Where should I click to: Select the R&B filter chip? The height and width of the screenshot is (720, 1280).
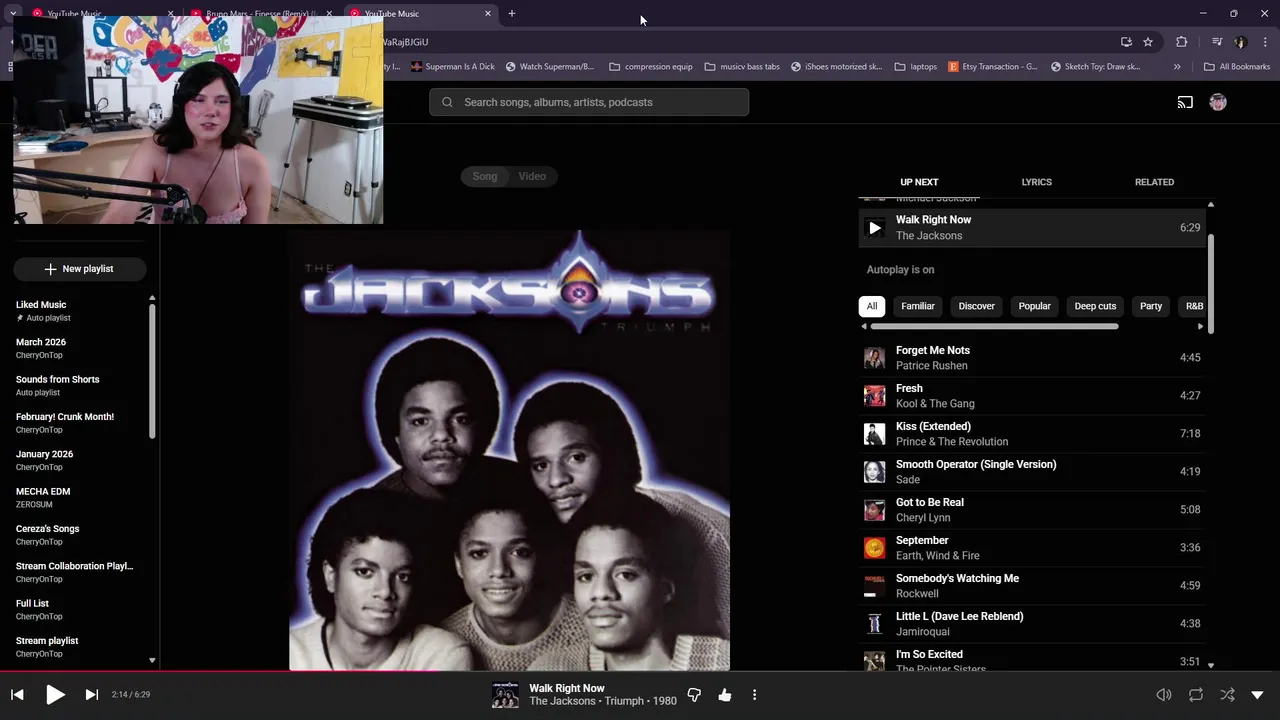pyautogui.click(x=1194, y=306)
